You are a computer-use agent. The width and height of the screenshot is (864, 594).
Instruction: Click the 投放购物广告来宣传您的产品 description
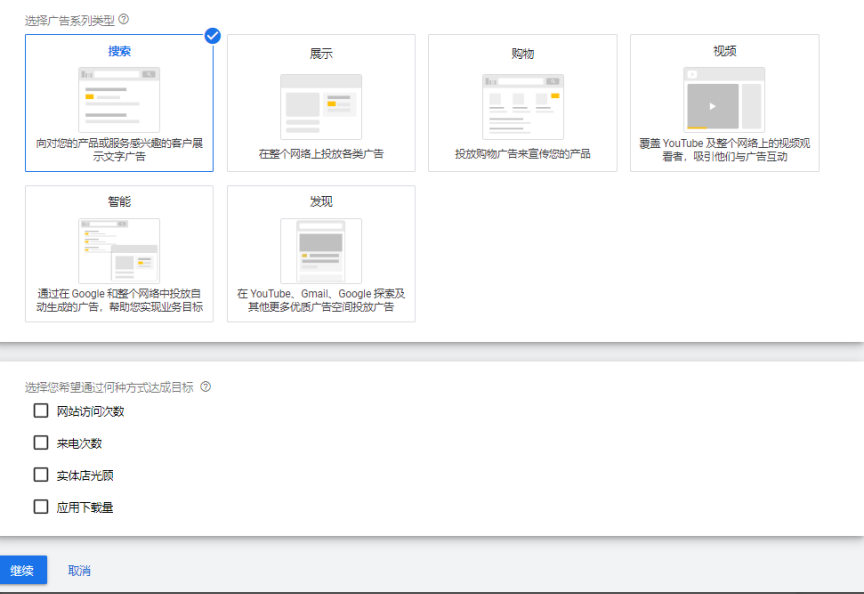522,154
